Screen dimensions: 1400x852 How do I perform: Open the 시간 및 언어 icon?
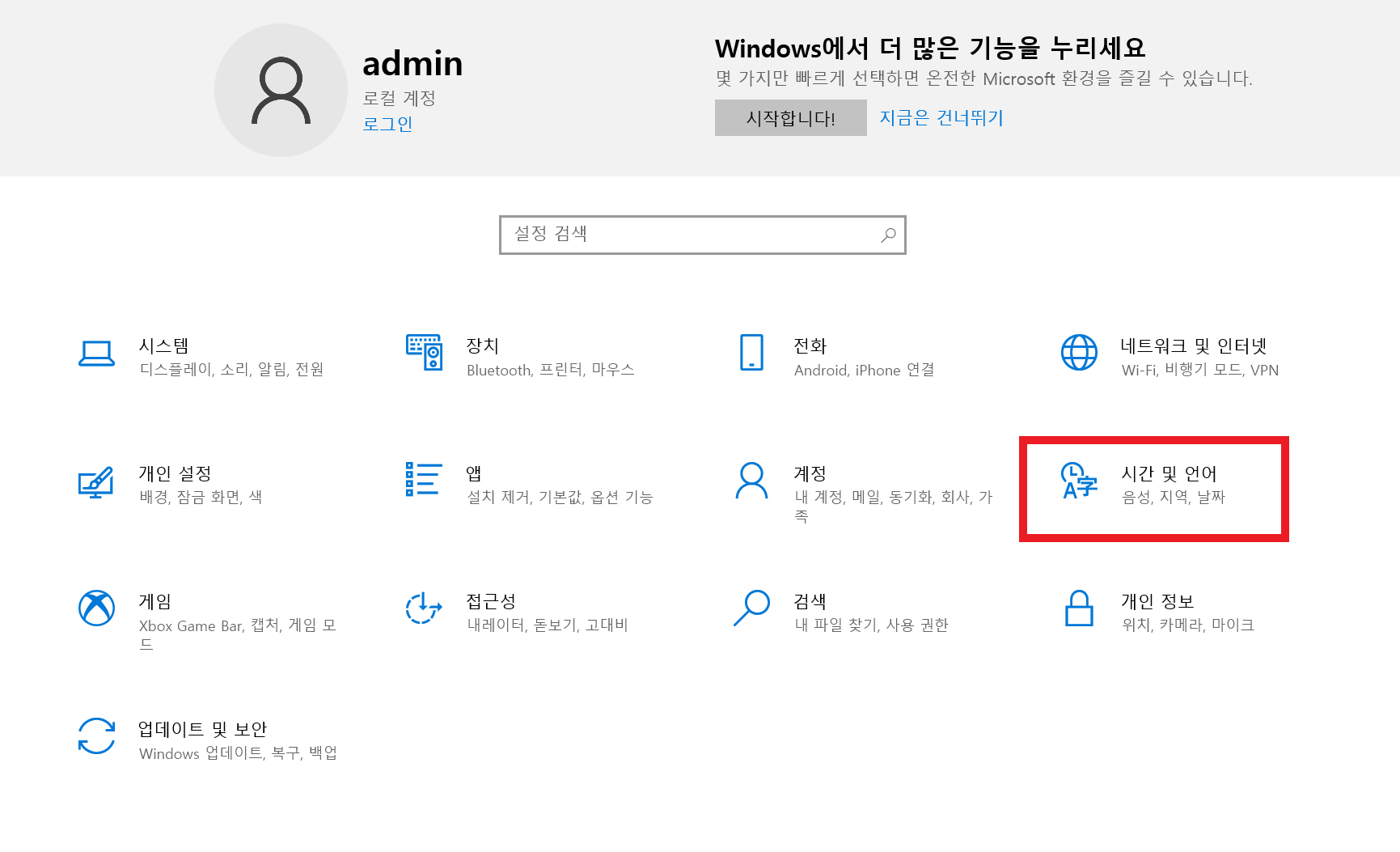click(x=1079, y=480)
